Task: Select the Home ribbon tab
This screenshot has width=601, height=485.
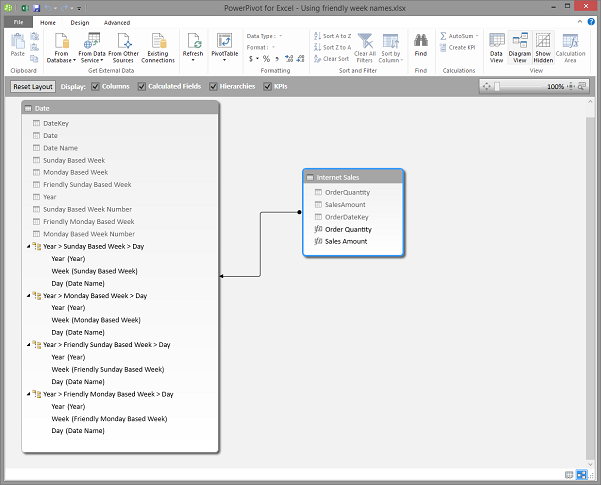Action: (x=48, y=23)
